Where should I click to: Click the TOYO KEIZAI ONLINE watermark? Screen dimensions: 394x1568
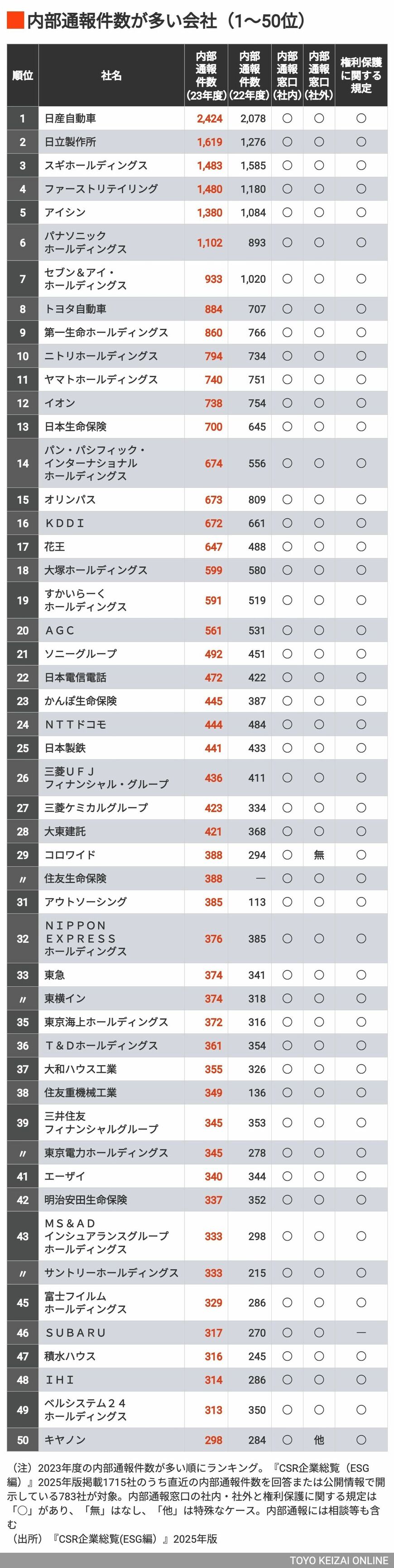(x=338, y=1560)
